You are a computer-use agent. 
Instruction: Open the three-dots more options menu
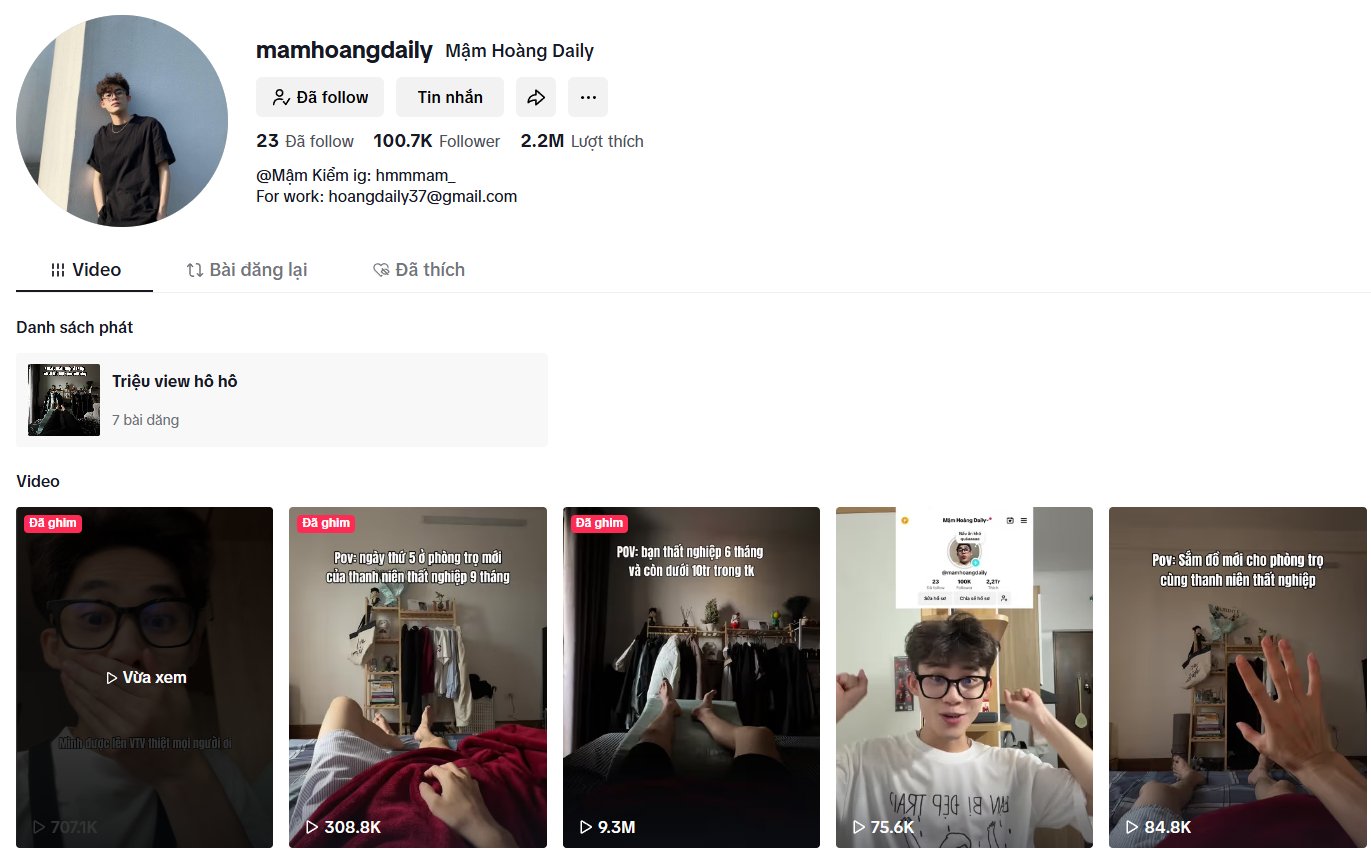coord(588,97)
